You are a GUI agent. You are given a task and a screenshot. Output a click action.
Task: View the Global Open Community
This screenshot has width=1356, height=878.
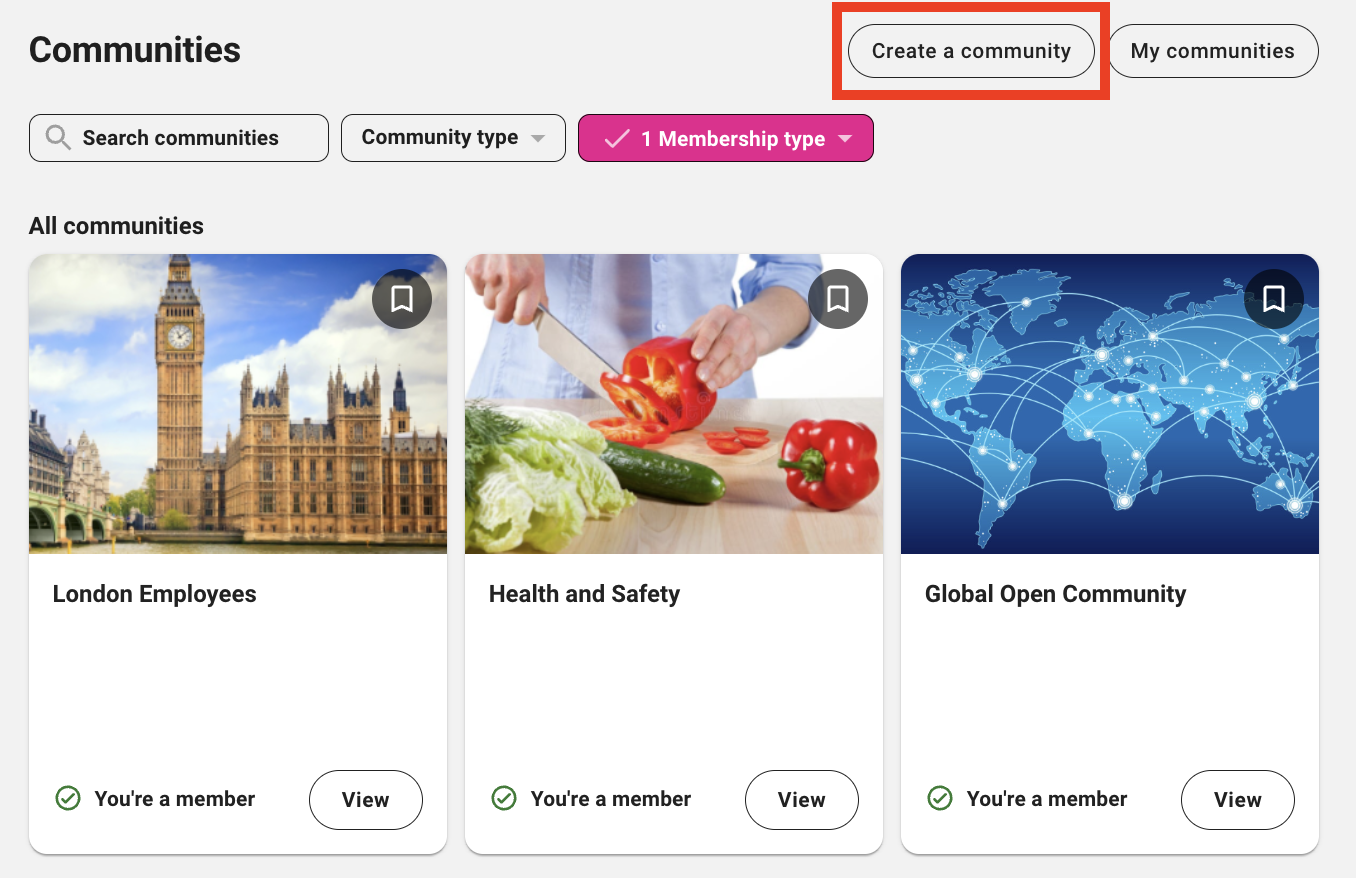click(x=1238, y=800)
